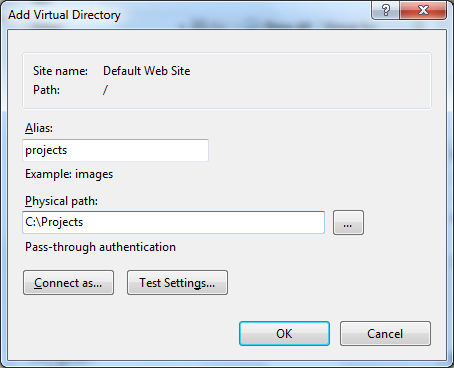The image size is (454, 368).
Task: Click the Example: images hint text
Action: (x=69, y=174)
